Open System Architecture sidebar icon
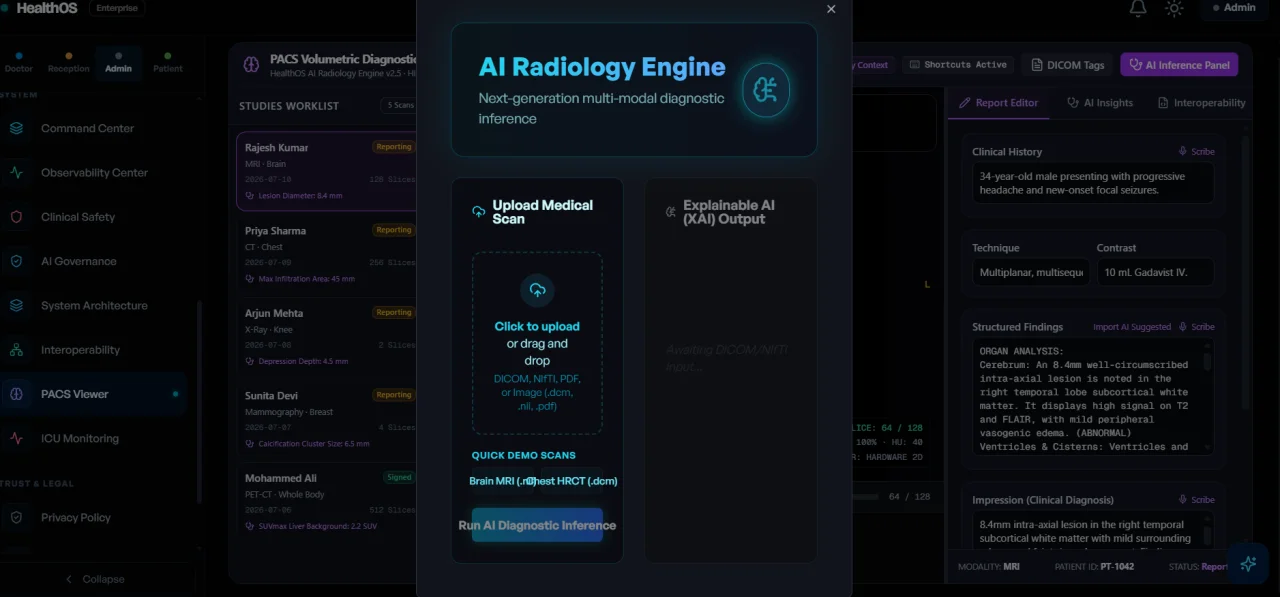This screenshot has width=1280, height=597. tap(16, 305)
